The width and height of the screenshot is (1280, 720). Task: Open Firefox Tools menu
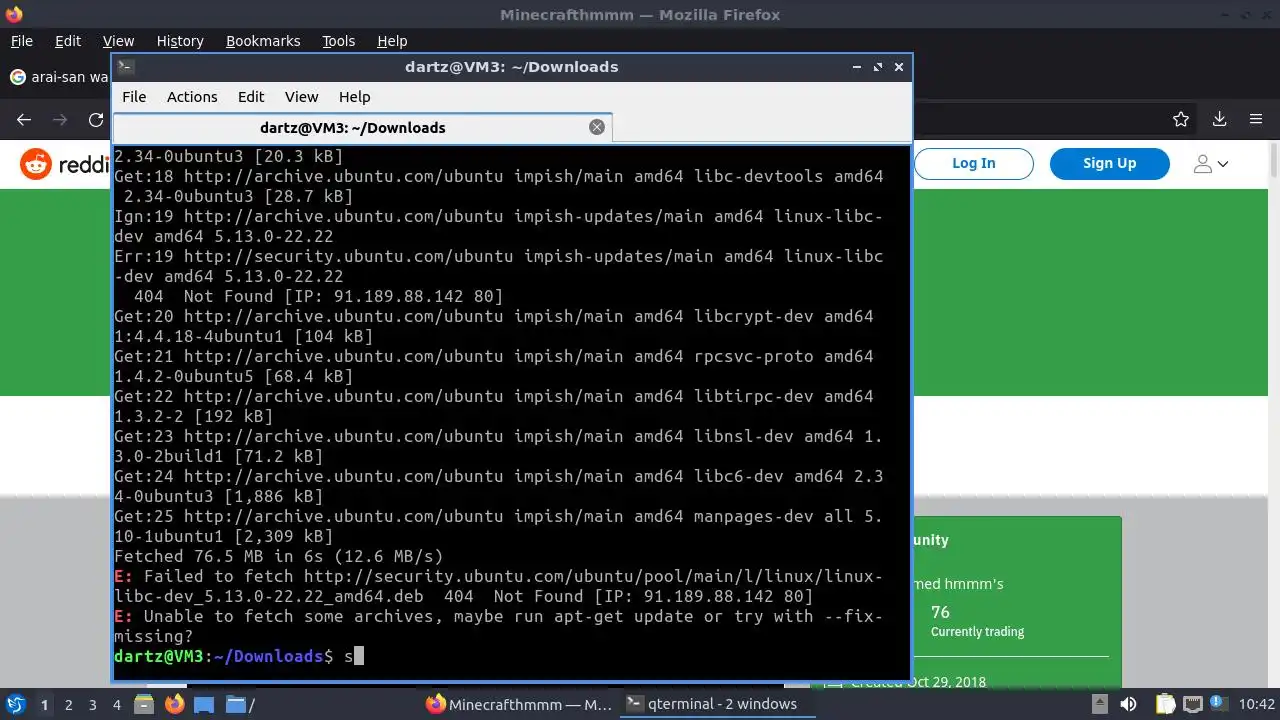[338, 41]
